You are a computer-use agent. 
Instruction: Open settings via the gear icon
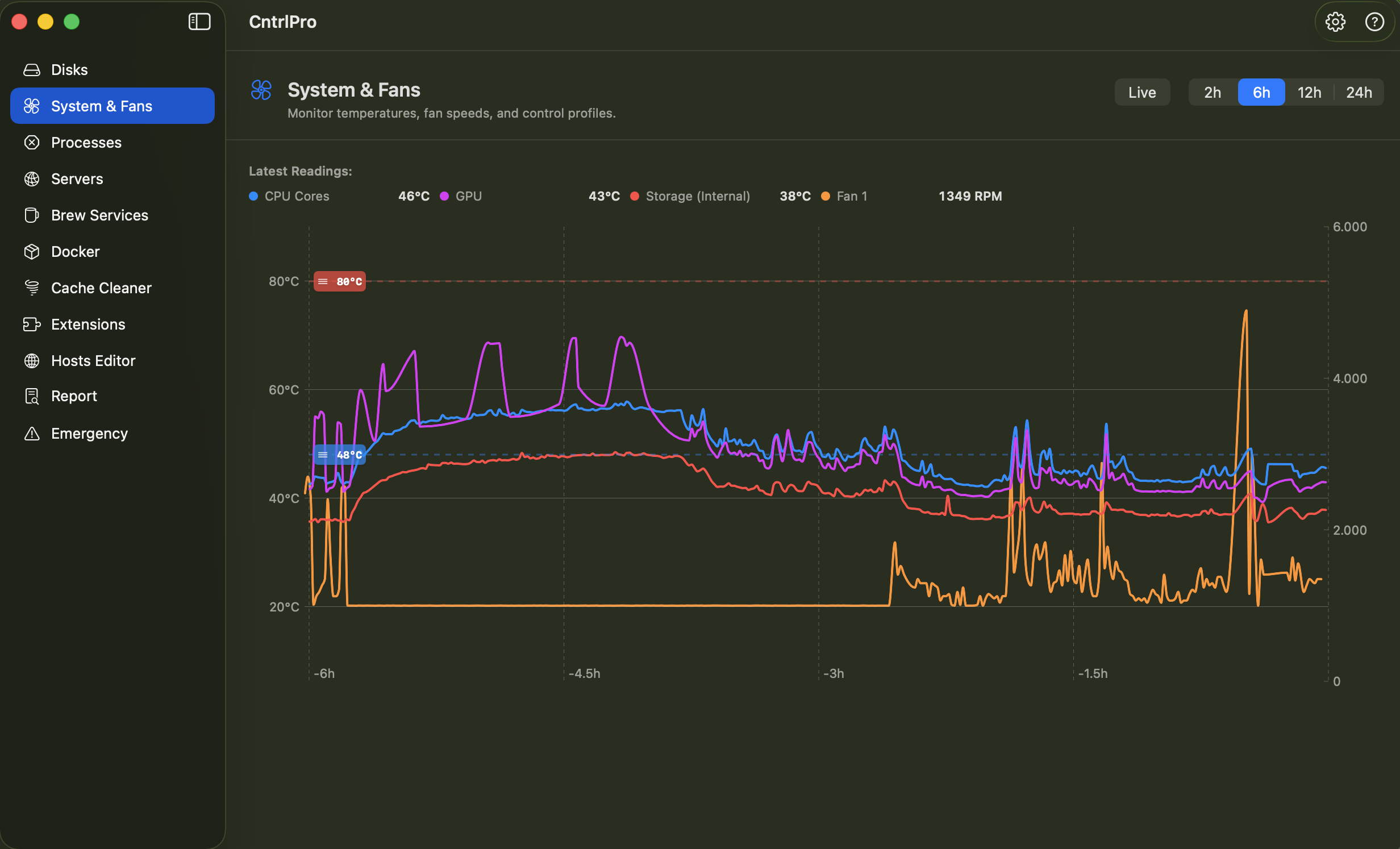point(1335,22)
